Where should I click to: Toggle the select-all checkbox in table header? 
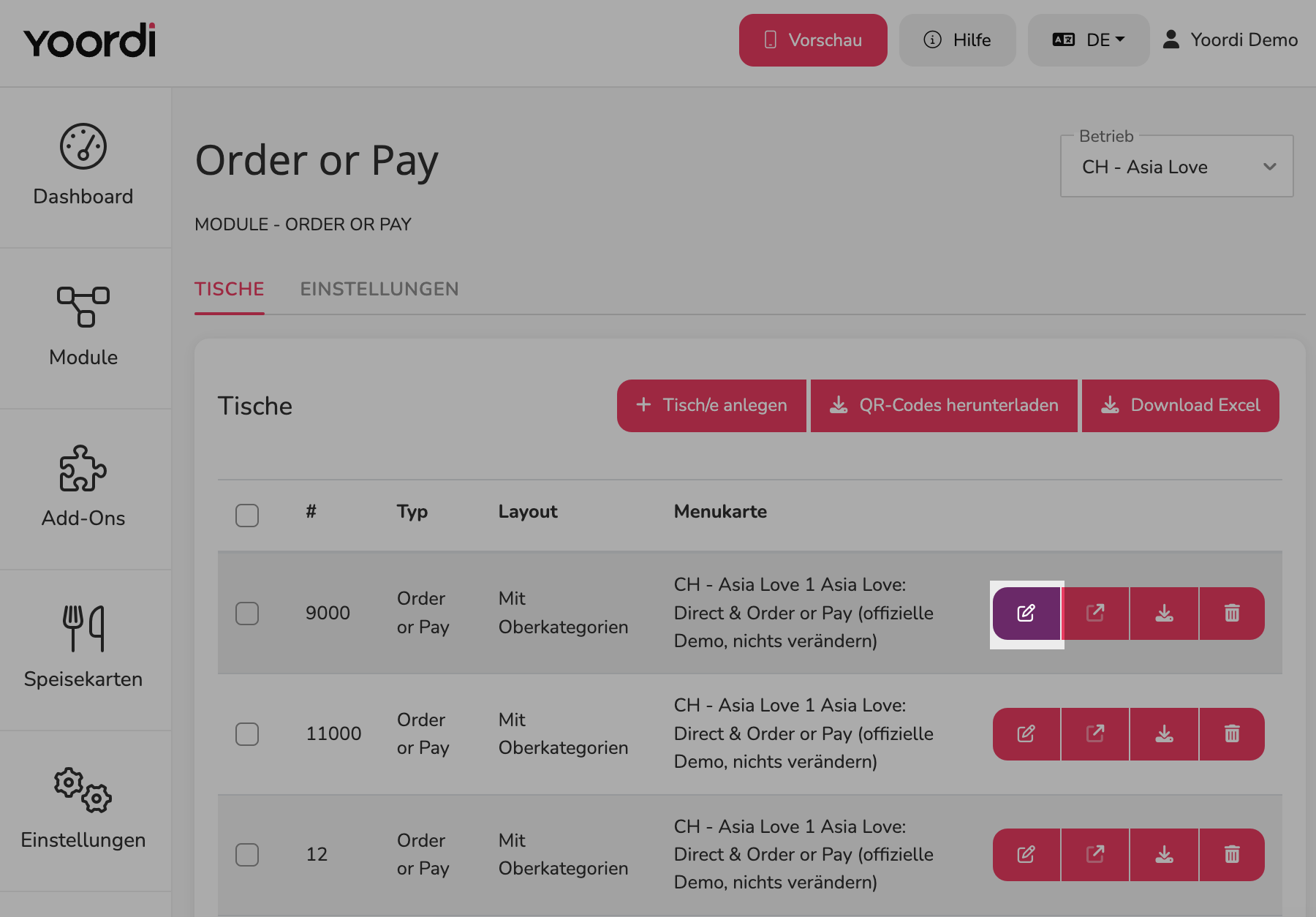click(x=247, y=516)
